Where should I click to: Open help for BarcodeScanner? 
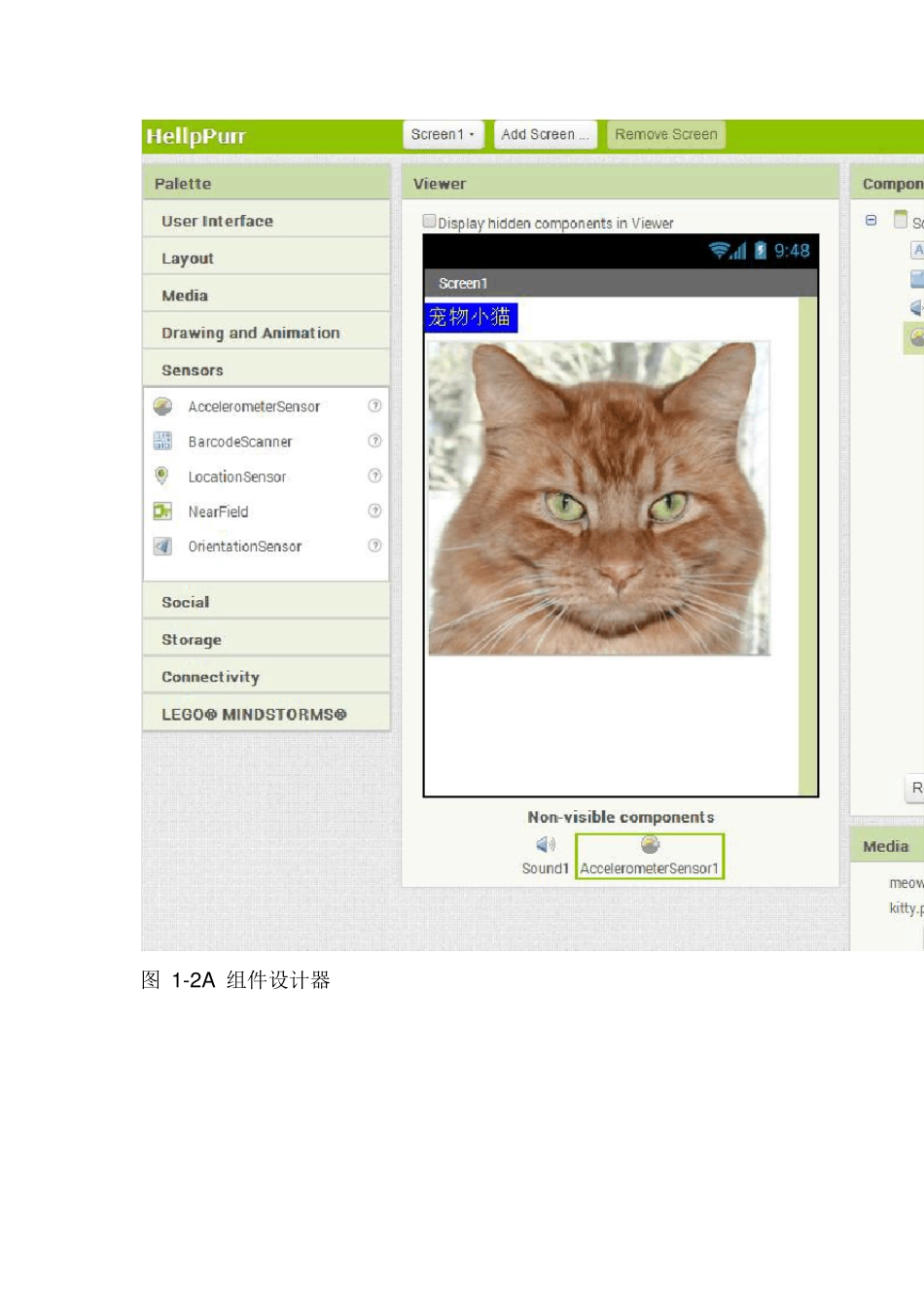[x=374, y=441]
